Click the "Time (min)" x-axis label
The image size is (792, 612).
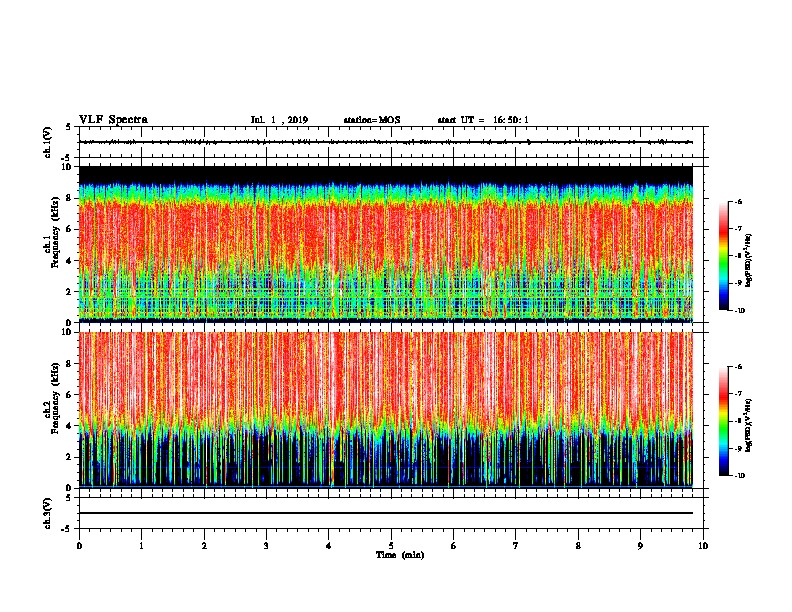pyautogui.click(x=400, y=555)
